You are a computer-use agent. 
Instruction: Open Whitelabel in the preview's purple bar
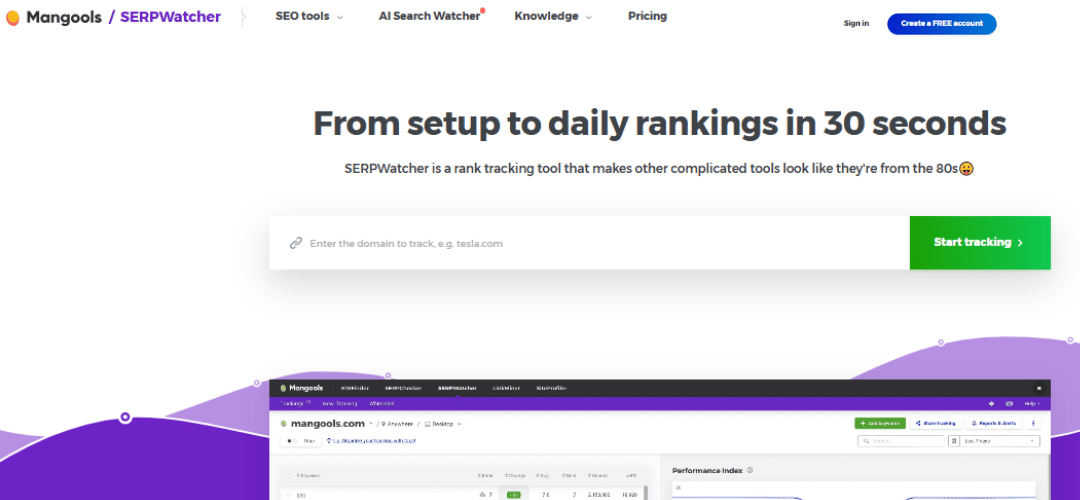[382, 404]
